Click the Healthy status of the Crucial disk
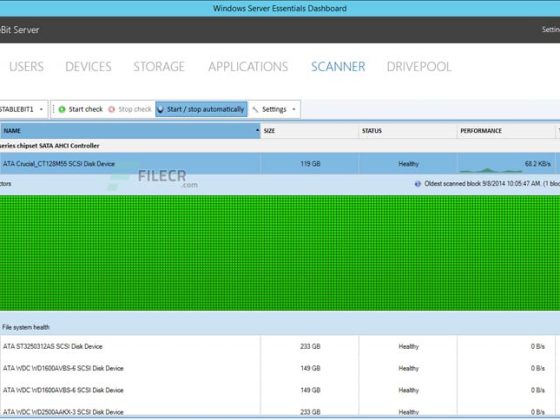The image size is (560, 420). click(x=408, y=164)
